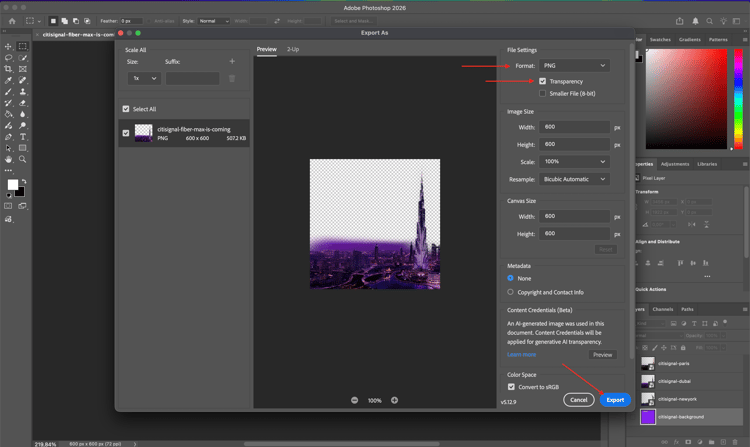Add a new export size with plus icon
Image resolution: width=750 pixels, height=447 pixels.
[x=232, y=61]
